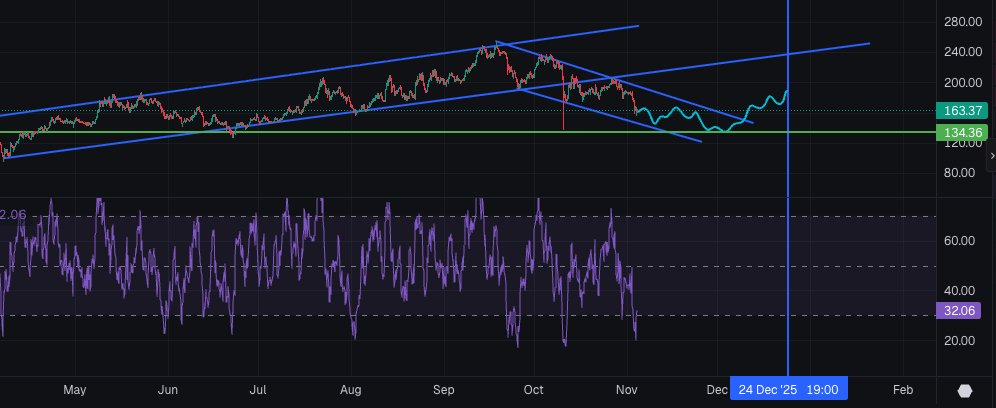
Task: Click the May label on time axis
Action: (75, 390)
